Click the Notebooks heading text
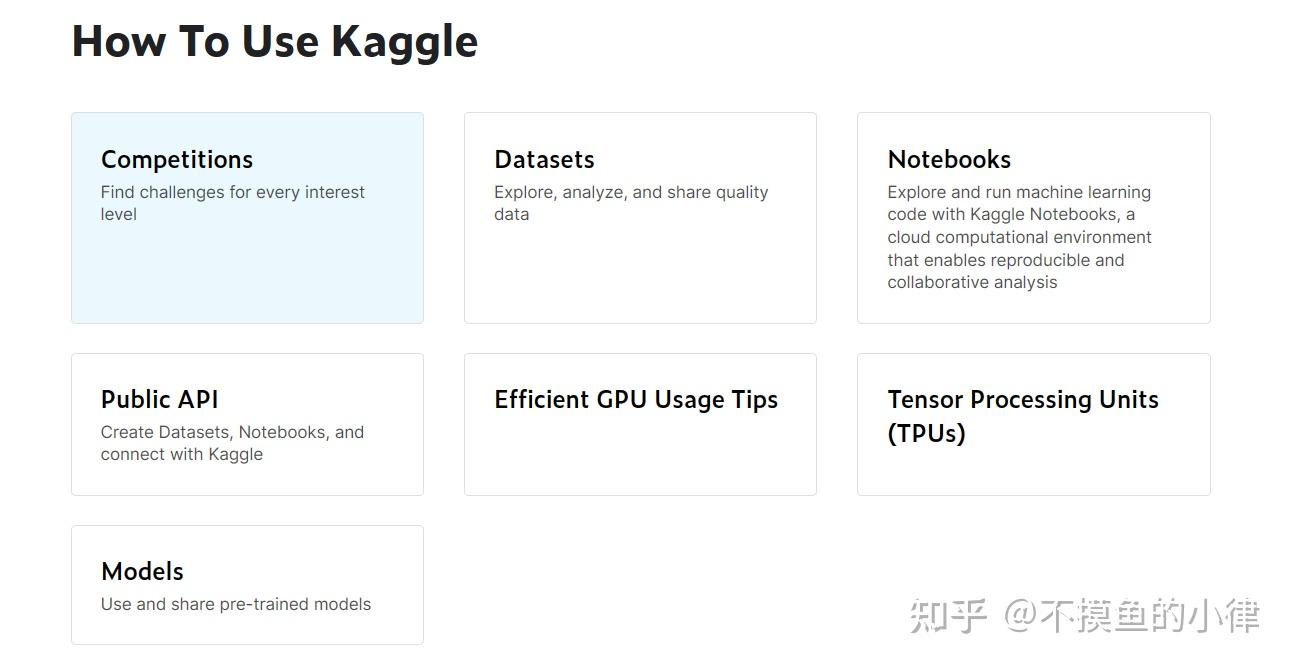The height and width of the screenshot is (666, 1292). (x=949, y=159)
